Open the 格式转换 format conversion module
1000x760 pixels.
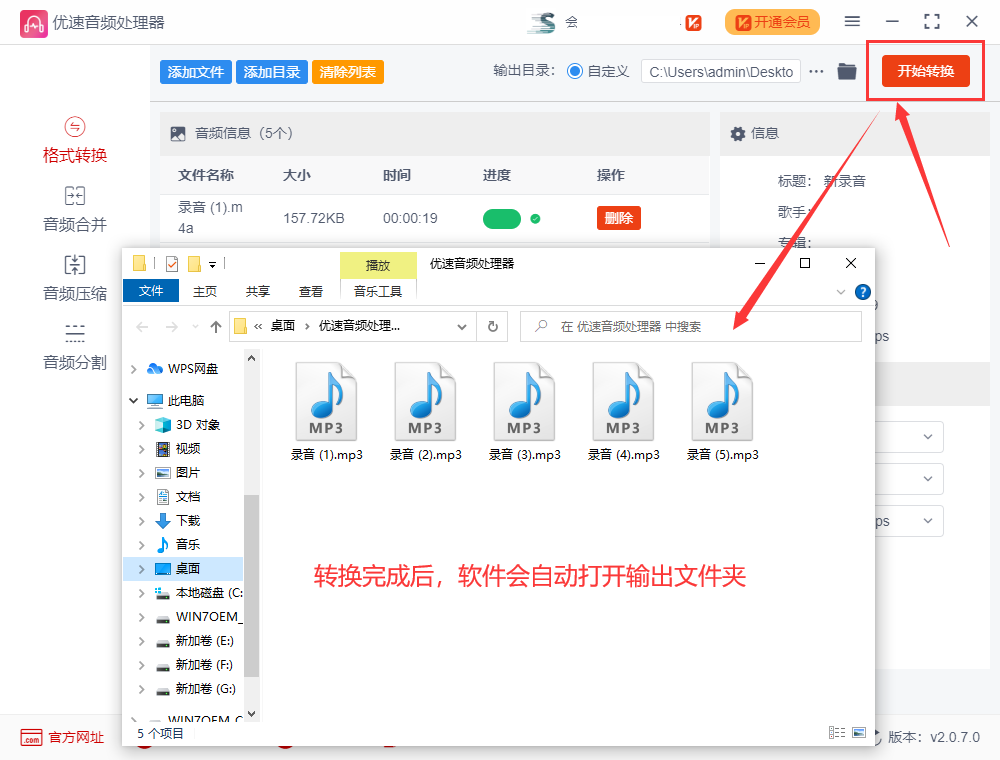(75, 140)
